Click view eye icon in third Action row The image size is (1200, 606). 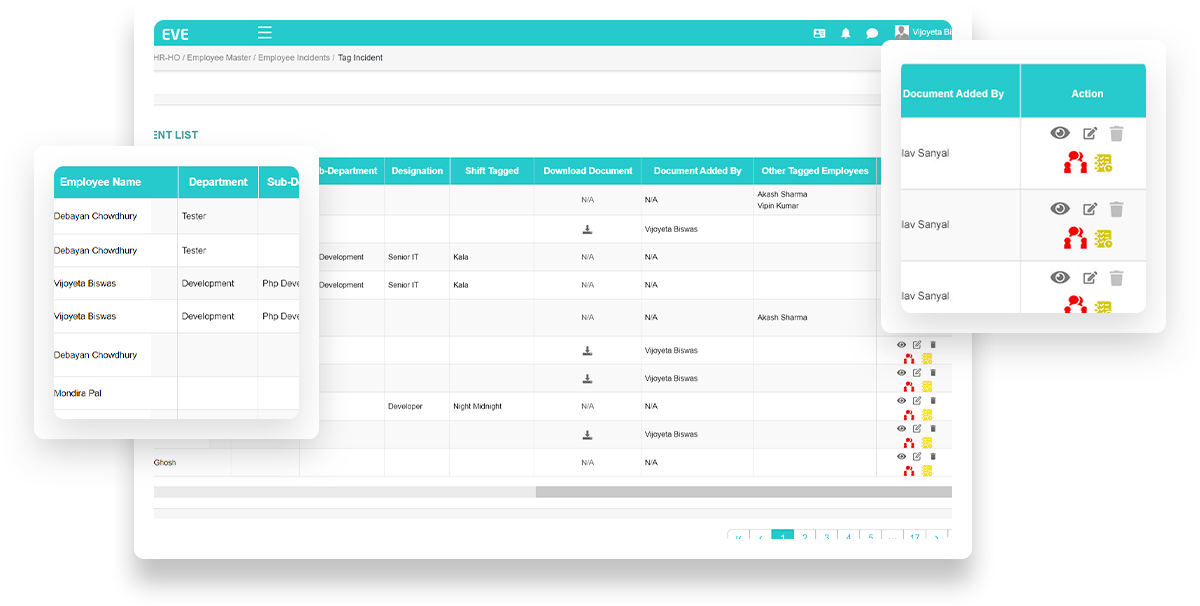1060,278
